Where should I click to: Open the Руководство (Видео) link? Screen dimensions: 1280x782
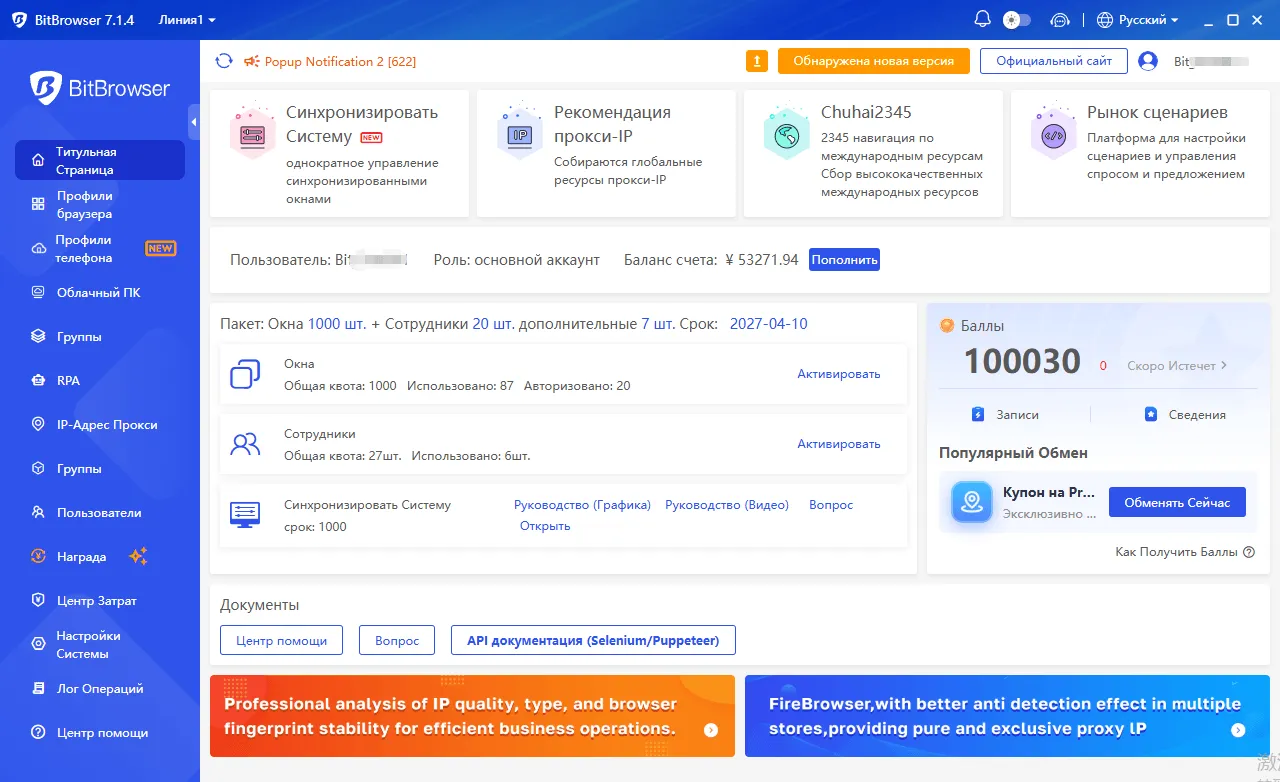tap(727, 505)
